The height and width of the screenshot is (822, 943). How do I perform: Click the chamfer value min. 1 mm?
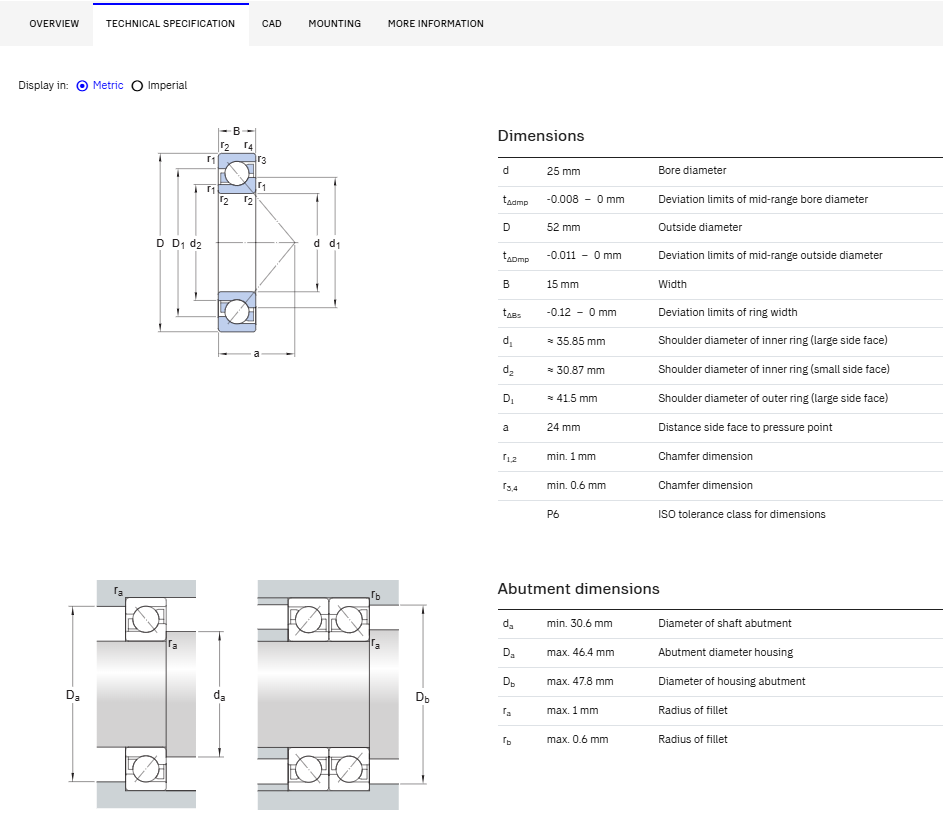[571, 456]
